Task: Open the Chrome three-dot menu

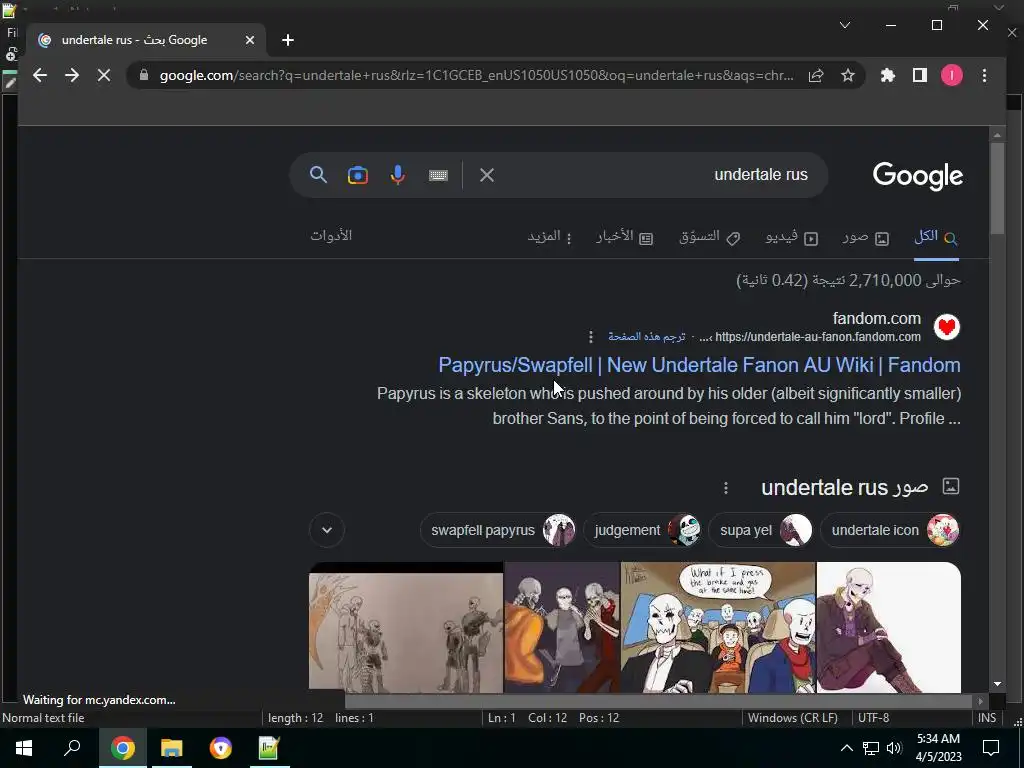Action: [984, 75]
